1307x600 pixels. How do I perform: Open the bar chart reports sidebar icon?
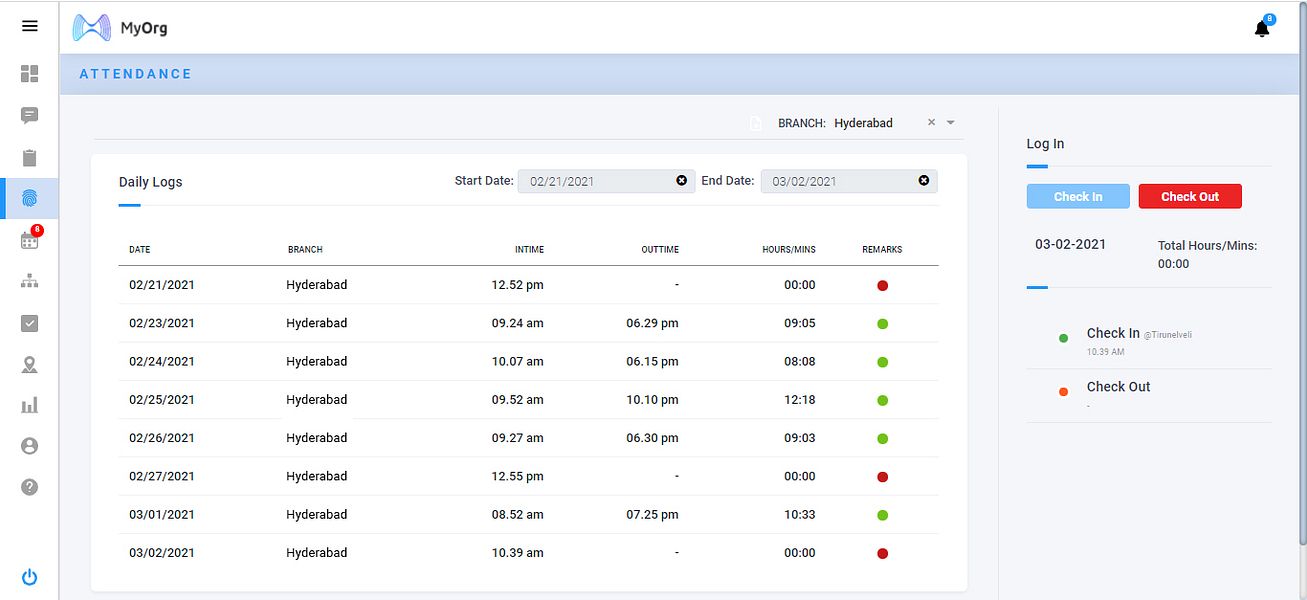(x=29, y=405)
